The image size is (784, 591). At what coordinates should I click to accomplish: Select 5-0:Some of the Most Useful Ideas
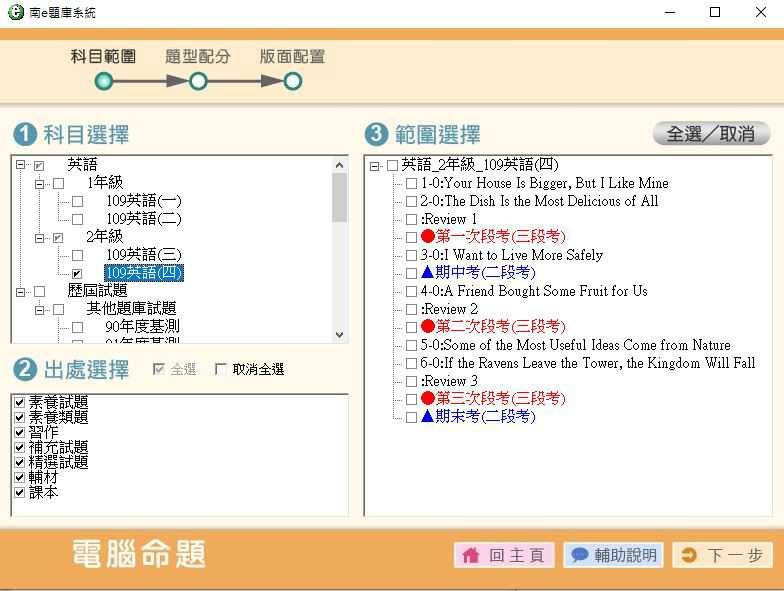575,345
